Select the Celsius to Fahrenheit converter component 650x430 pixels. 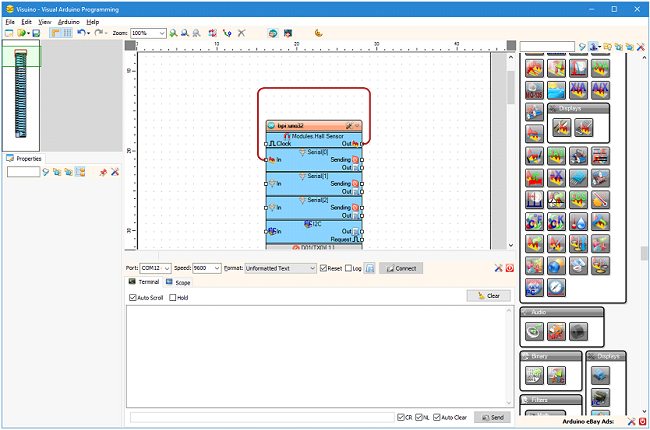pyautogui.click(x=534, y=222)
